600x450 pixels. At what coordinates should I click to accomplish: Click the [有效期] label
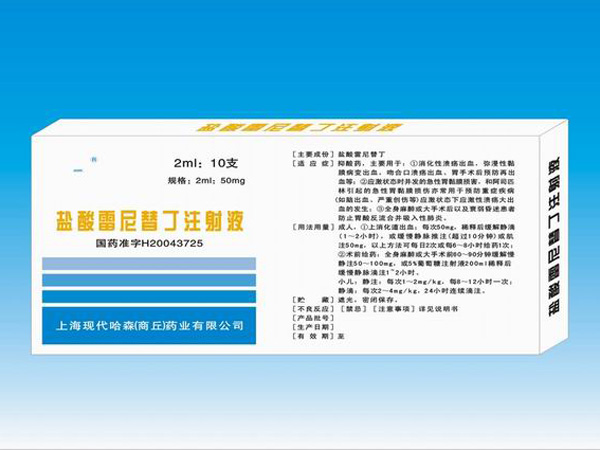(313, 336)
